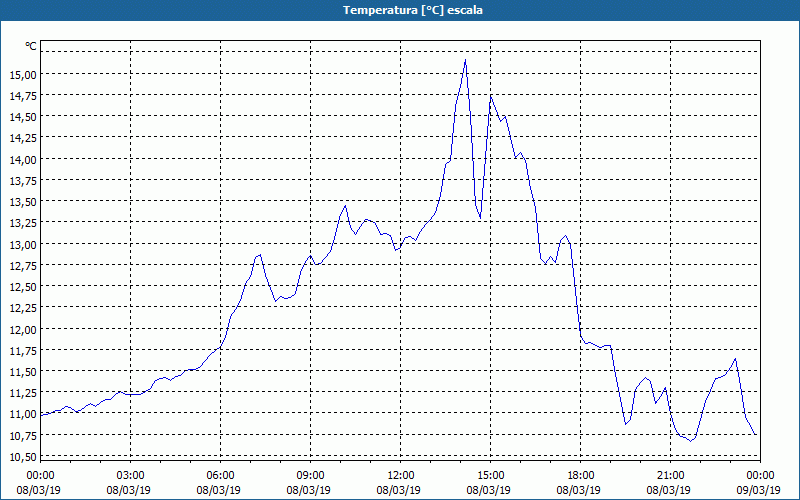This screenshot has height=500, width=800.
Task: Pick the 12,75 temperature label
Action: click(x=22, y=265)
